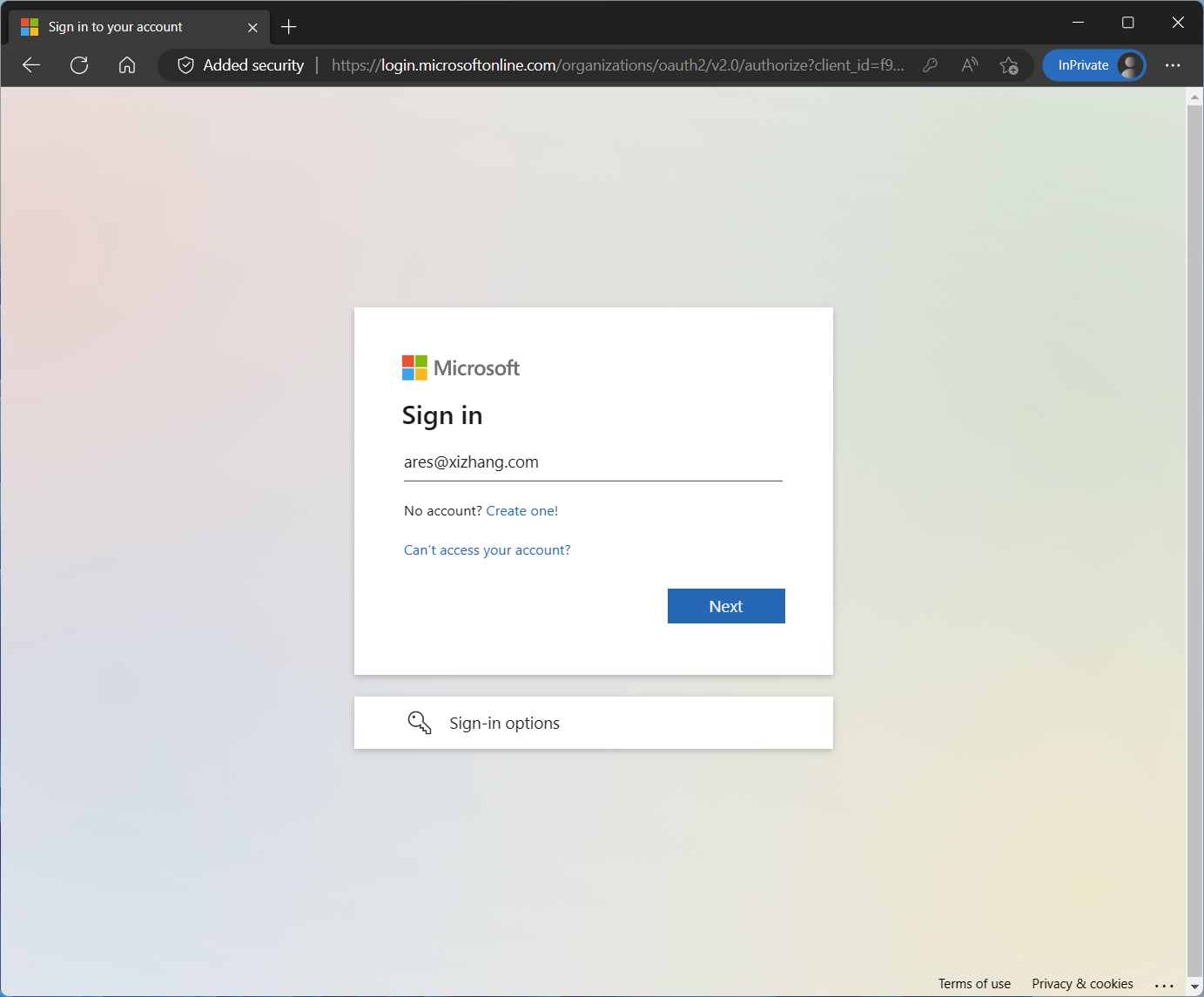Click the key icon beside Sign-in options
Image resolution: width=1204 pixels, height=997 pixels.
pos(420,723)
